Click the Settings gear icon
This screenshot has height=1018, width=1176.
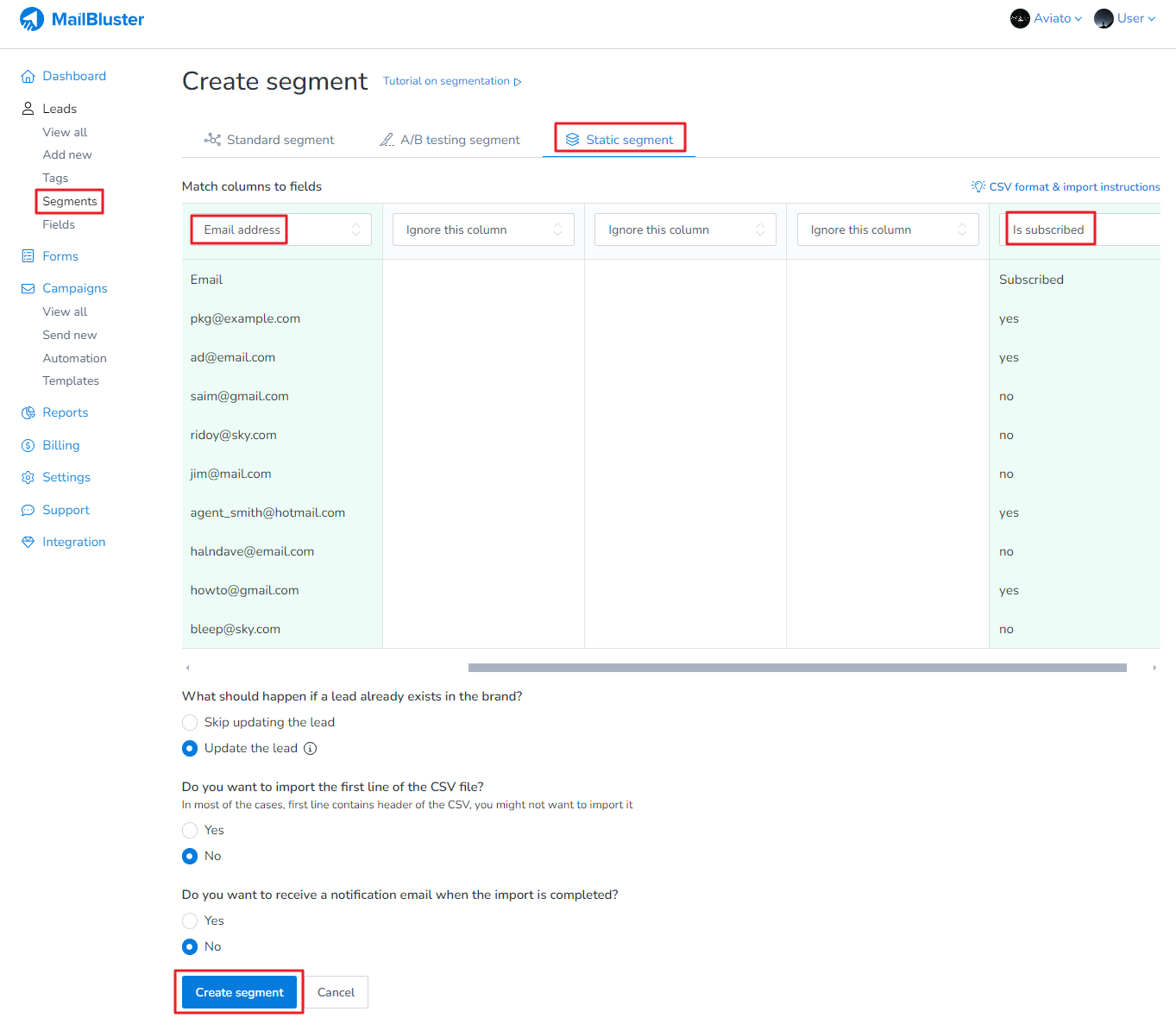coord(28,478)
